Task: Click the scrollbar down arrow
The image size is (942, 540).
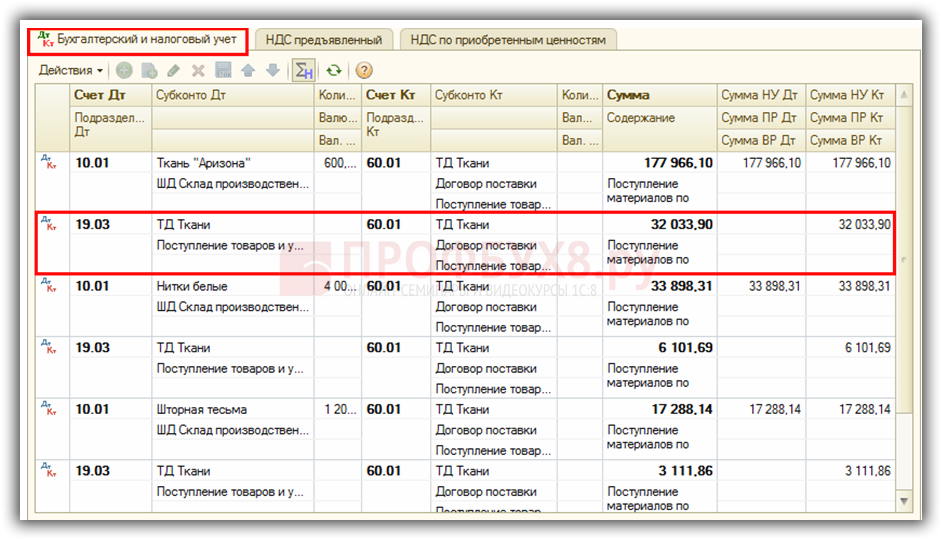Action: click(x=904, y=502)
